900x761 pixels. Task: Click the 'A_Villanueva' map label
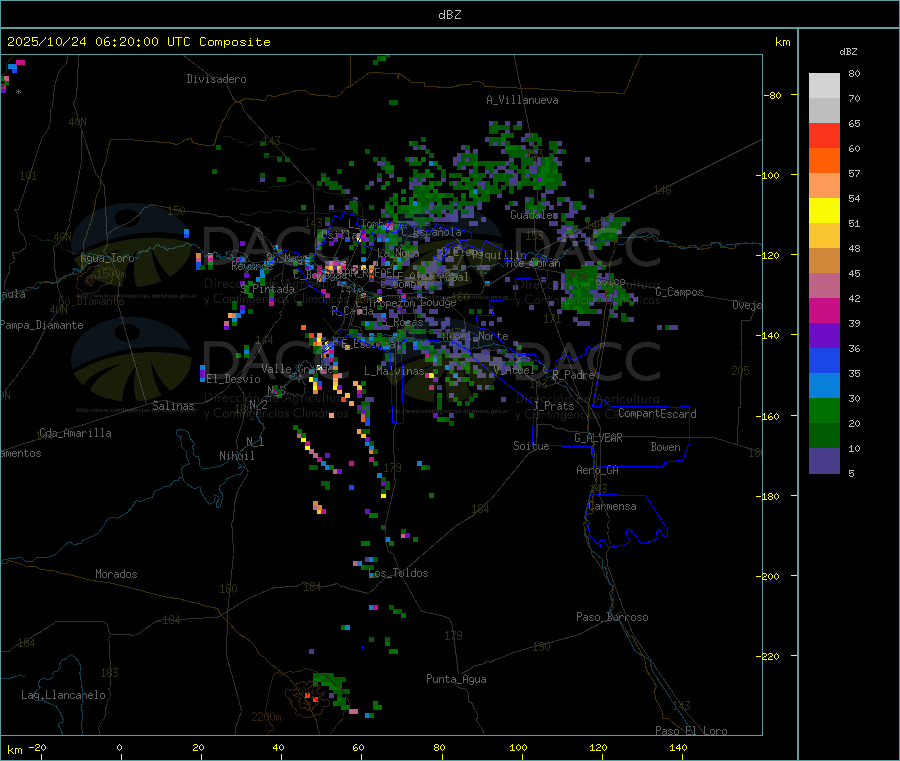tap(522, 100)
